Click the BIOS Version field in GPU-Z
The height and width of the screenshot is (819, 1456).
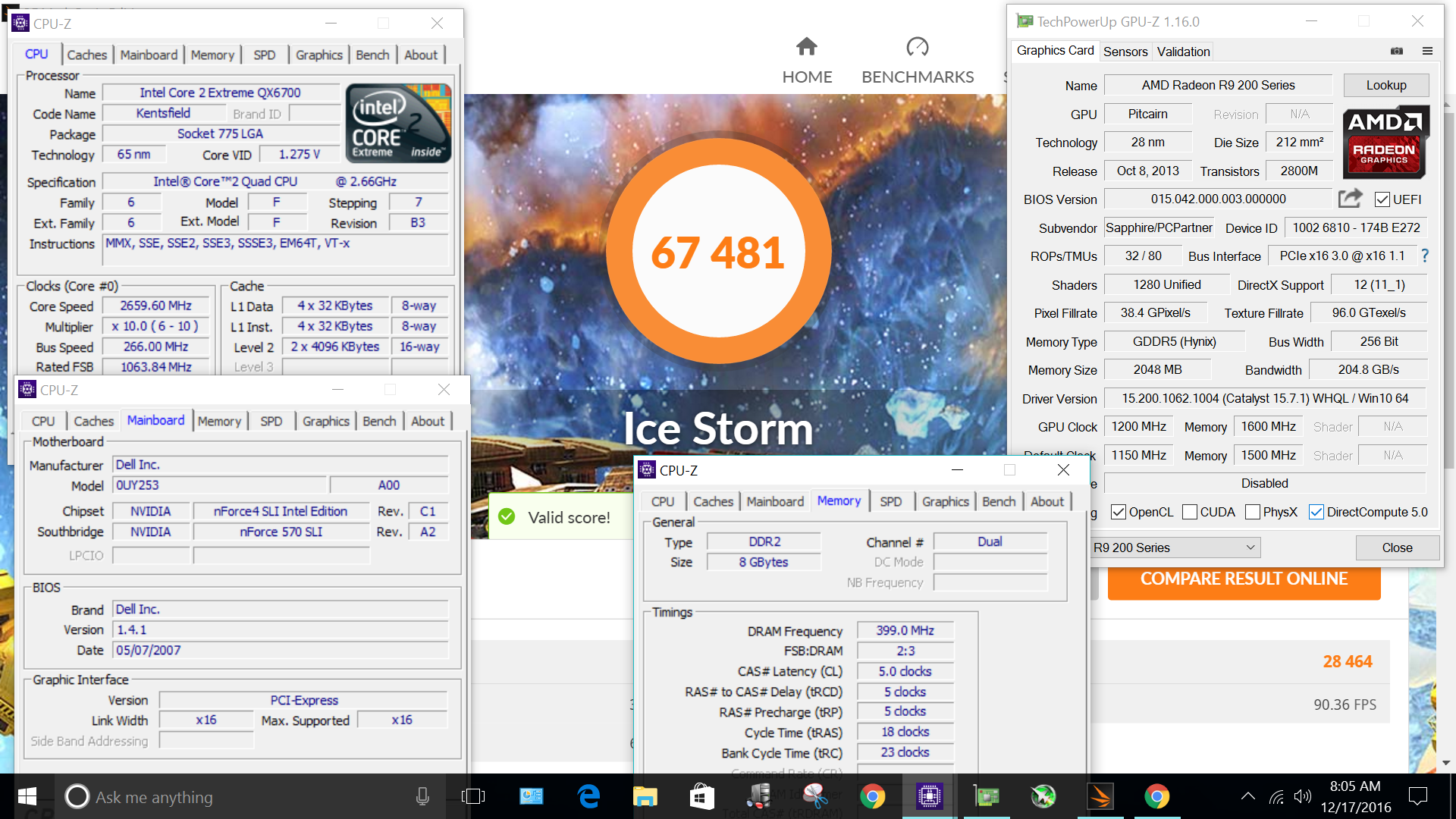(x=1218, y=199)
